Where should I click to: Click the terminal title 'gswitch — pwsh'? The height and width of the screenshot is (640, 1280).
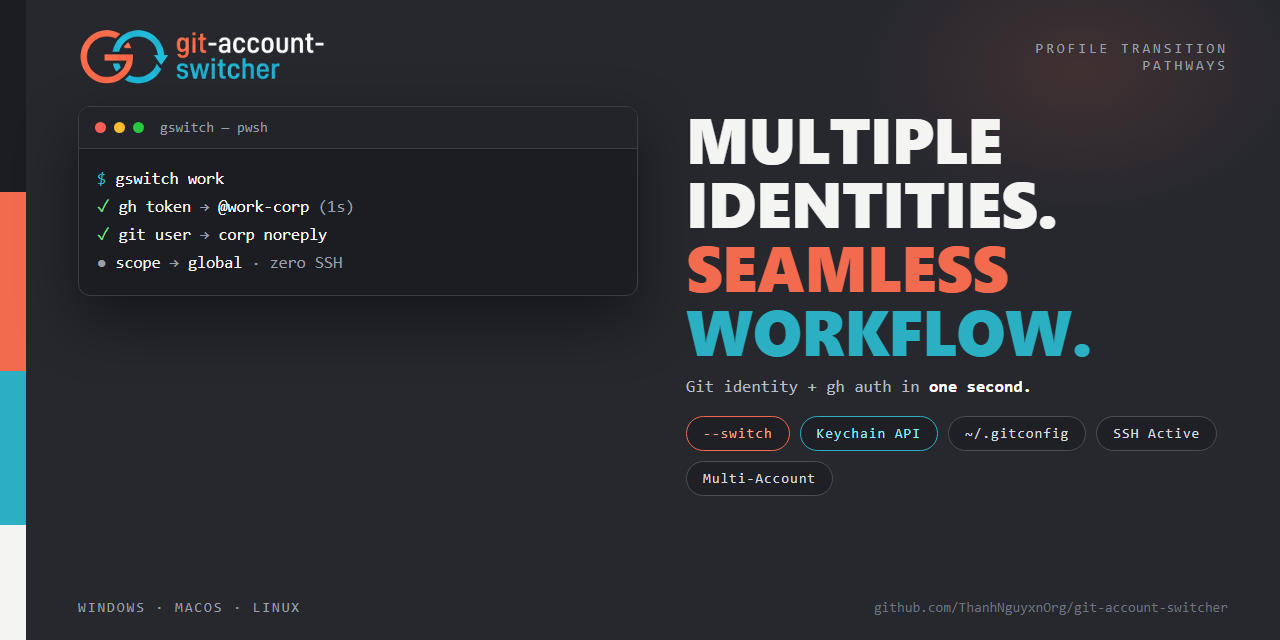tap(214, 128)
